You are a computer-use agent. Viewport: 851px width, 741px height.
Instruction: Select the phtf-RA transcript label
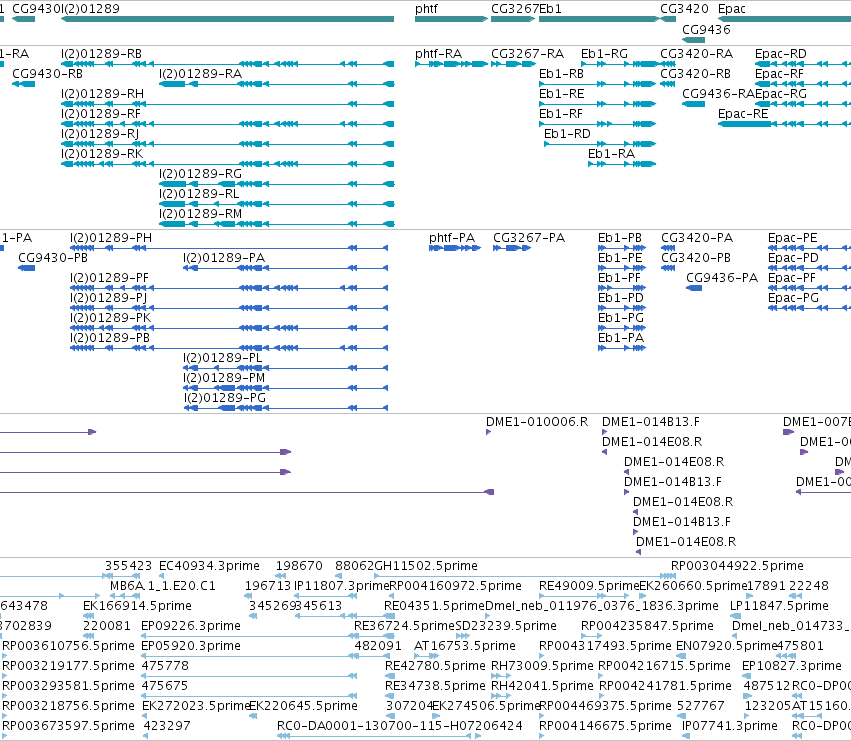pyautogui.click(x=439, y=54)
